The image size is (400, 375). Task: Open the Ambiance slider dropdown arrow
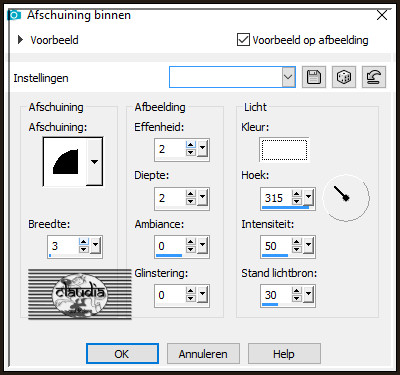tap(202, 245)
